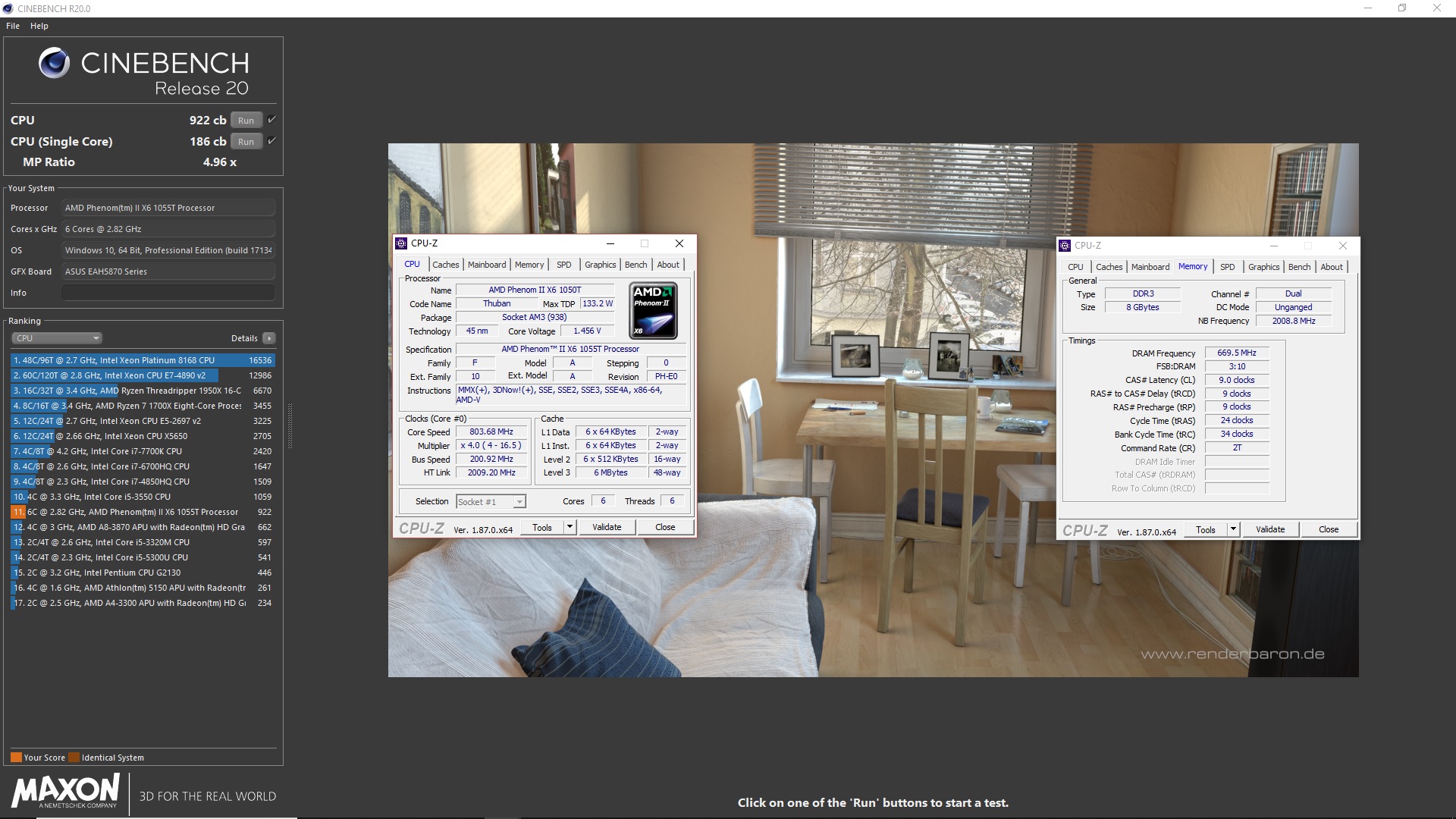Run the CPU multi-core benchmark
Image resolution: width=1456 pixels, height=819 pixels.
point(246,121)
